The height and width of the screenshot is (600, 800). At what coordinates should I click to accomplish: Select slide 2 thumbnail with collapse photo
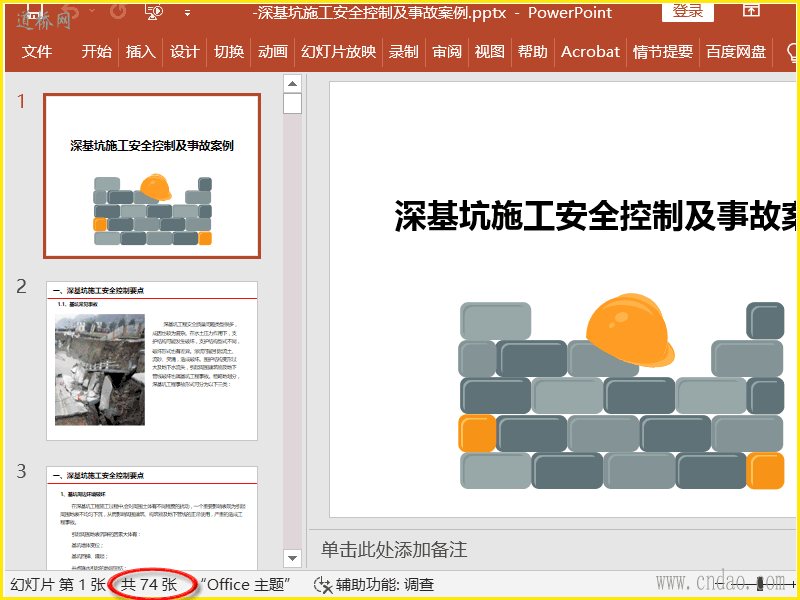152,361
